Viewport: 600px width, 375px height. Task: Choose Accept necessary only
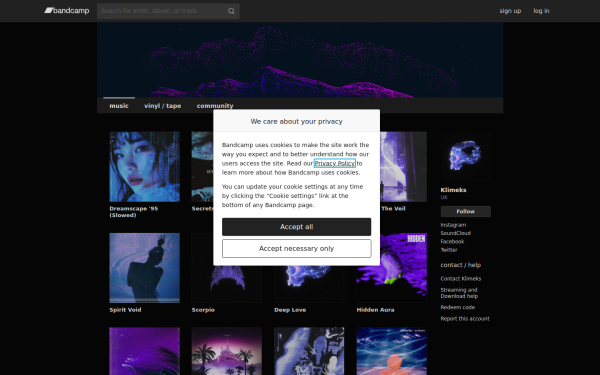297,248
